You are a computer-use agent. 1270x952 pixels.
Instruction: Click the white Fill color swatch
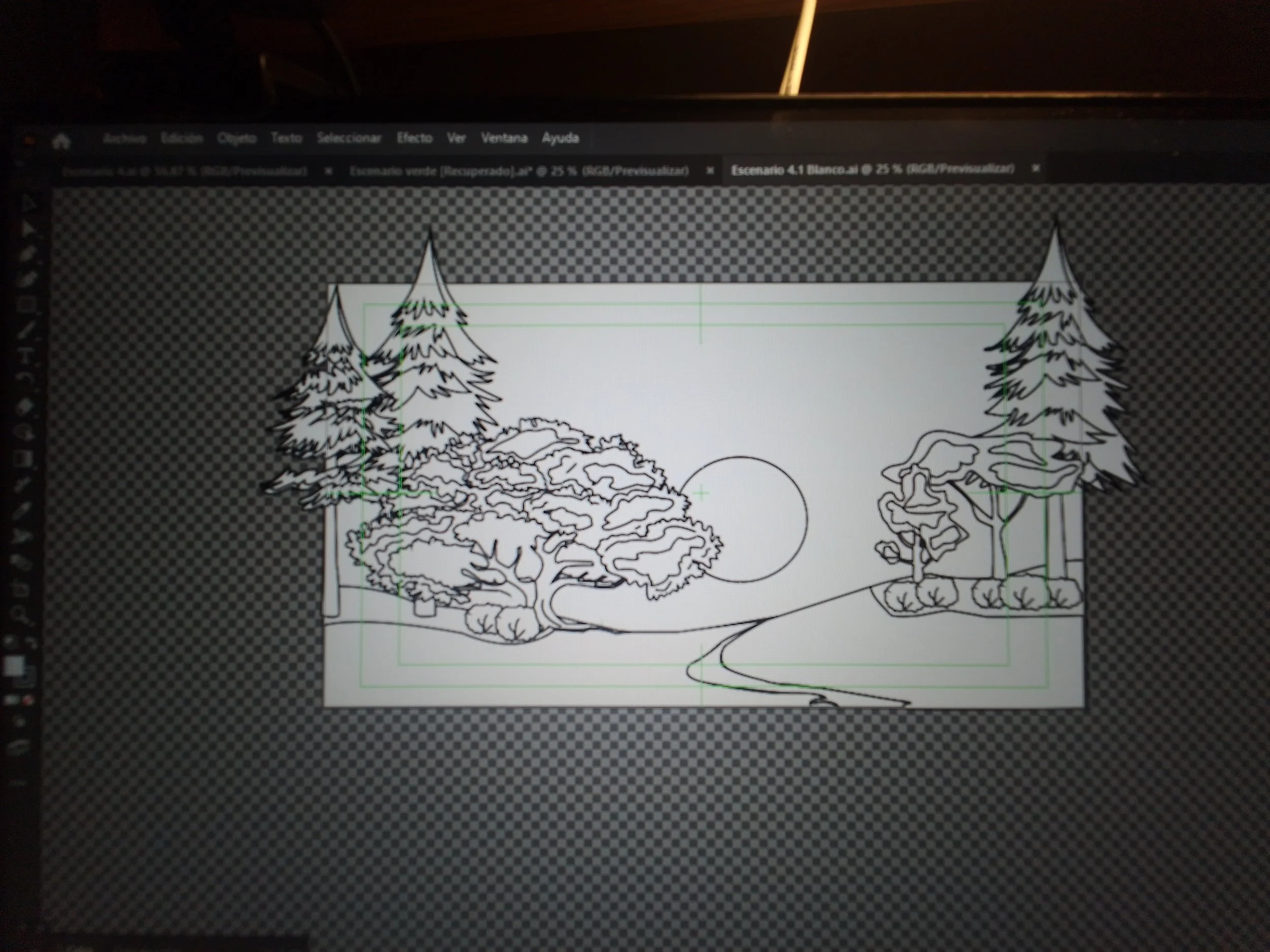[14, 666]
